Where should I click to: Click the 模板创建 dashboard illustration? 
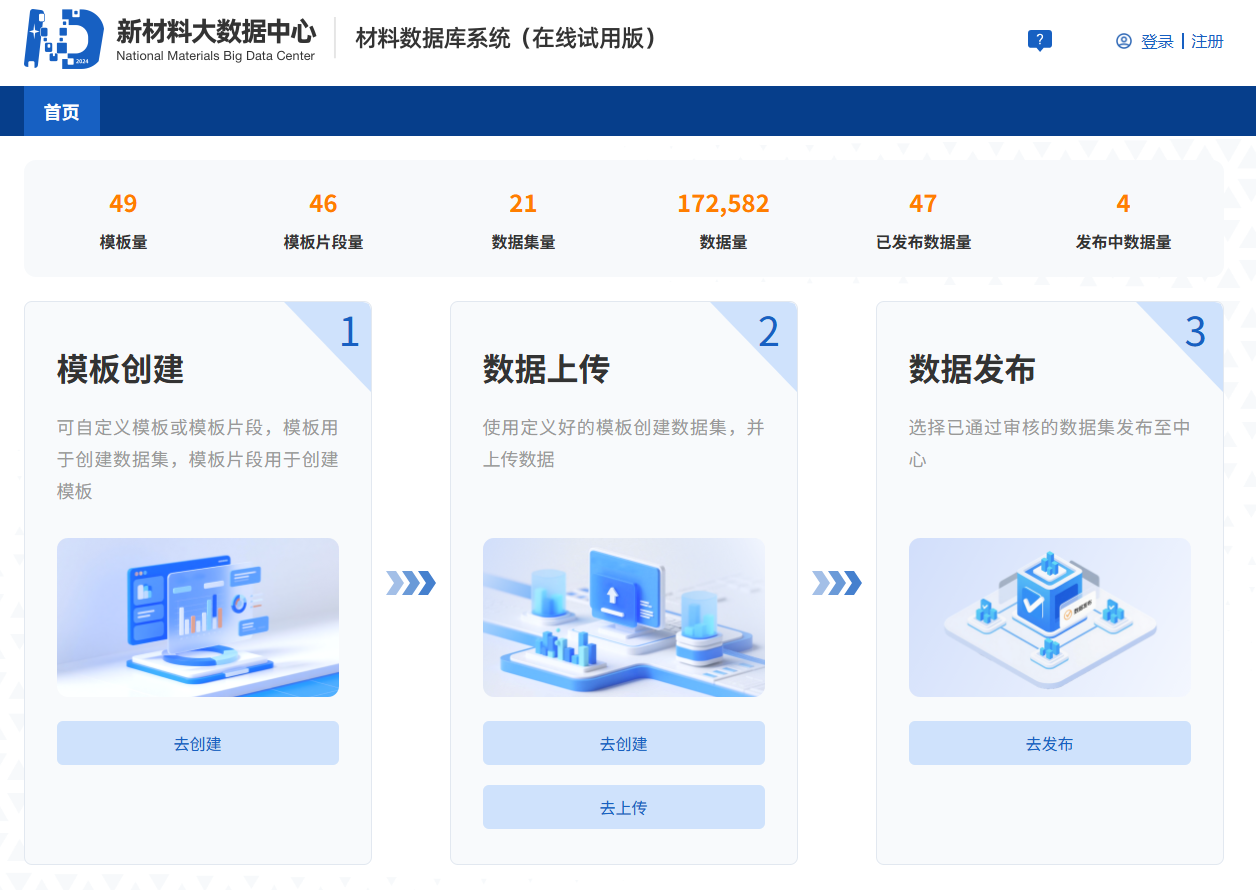(x=198, y=617)
